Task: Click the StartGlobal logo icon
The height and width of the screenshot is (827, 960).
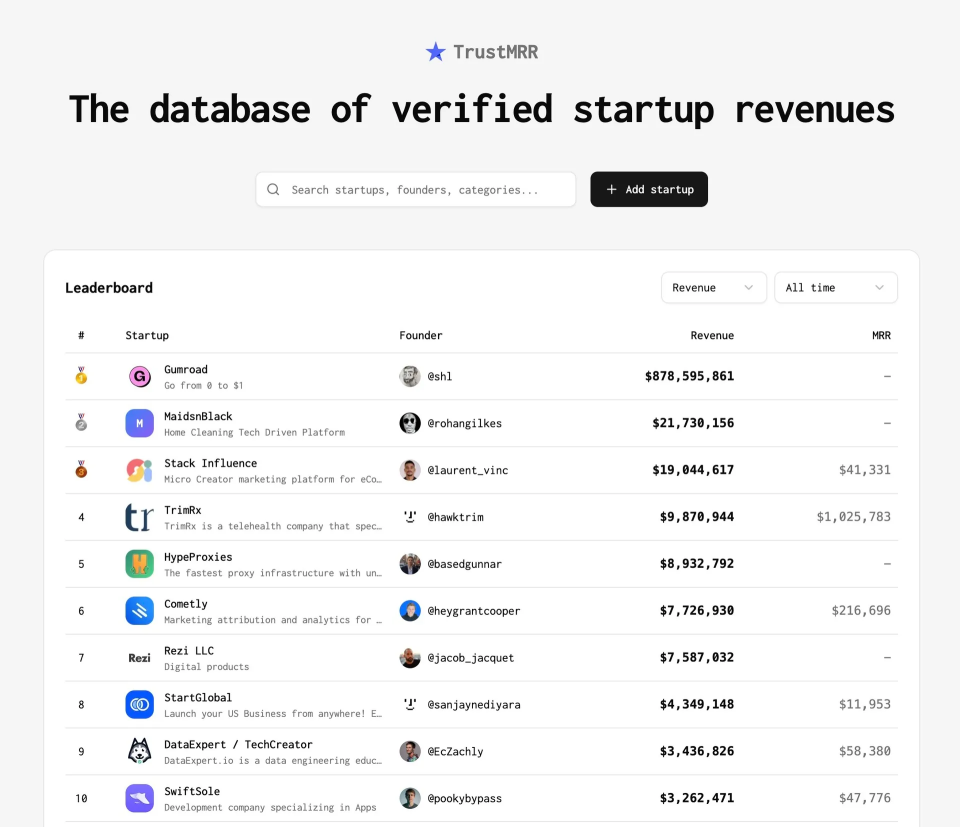Action: point(139,705)
